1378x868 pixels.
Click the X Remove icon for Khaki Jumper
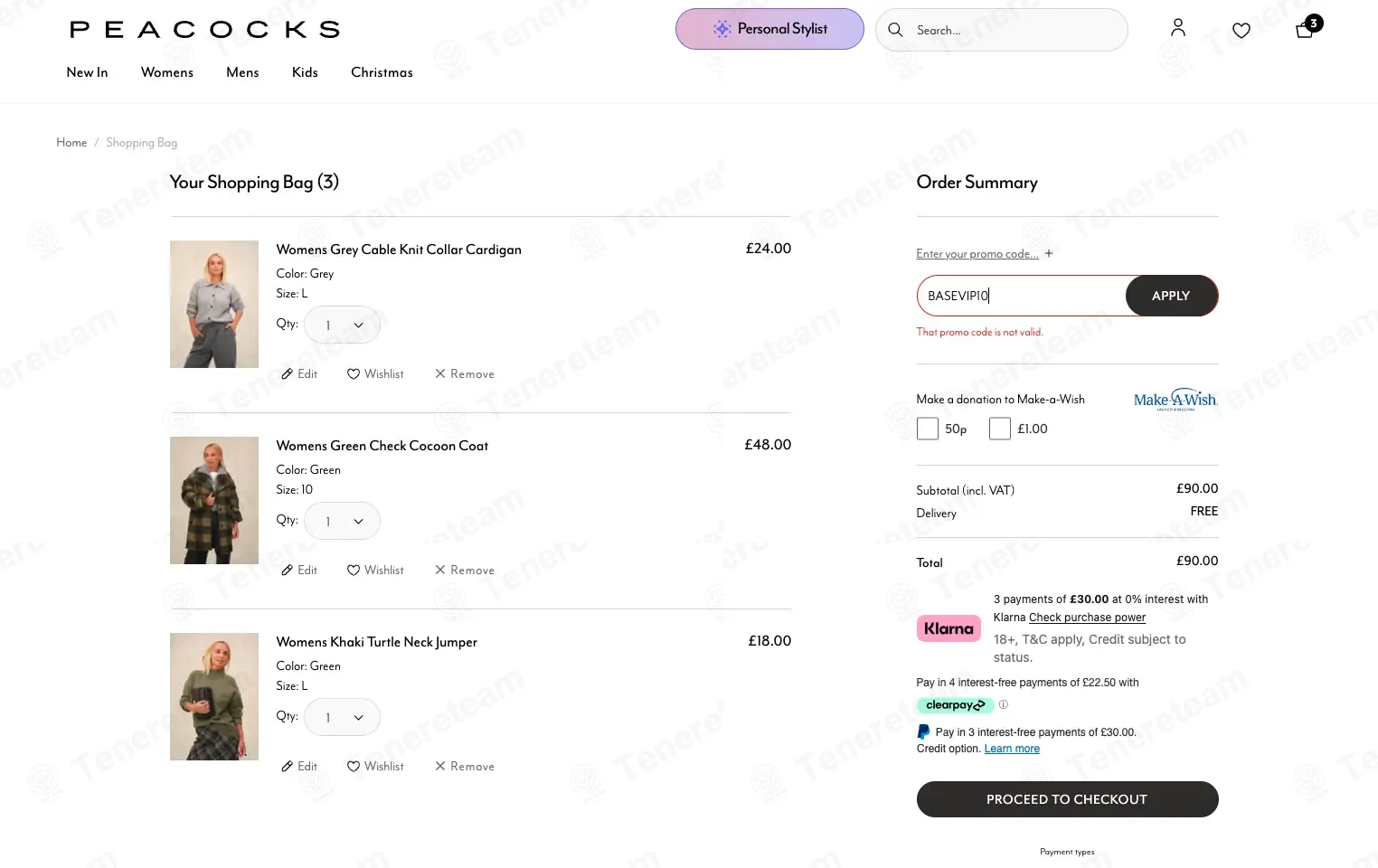pos(440,766)
